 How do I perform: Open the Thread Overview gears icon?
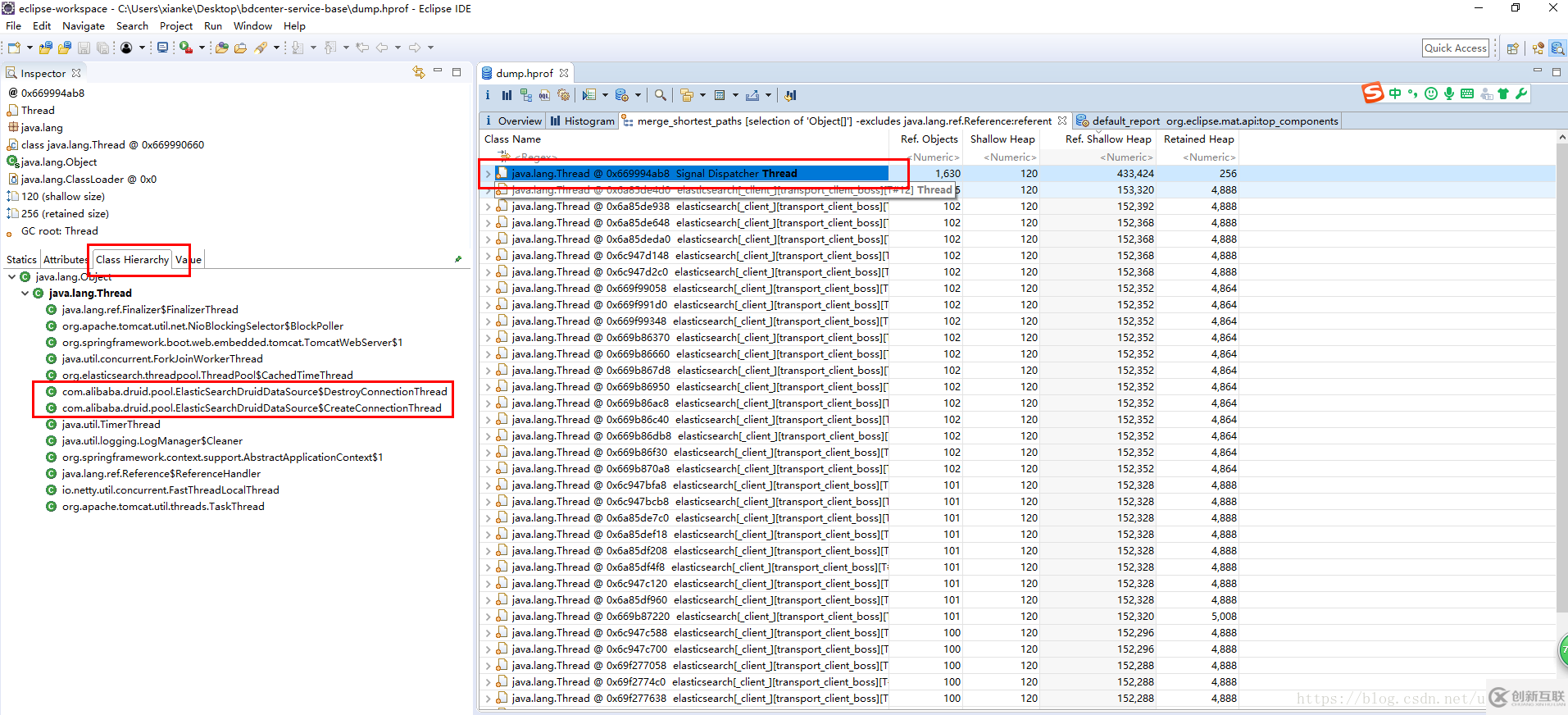coord(563,95)
